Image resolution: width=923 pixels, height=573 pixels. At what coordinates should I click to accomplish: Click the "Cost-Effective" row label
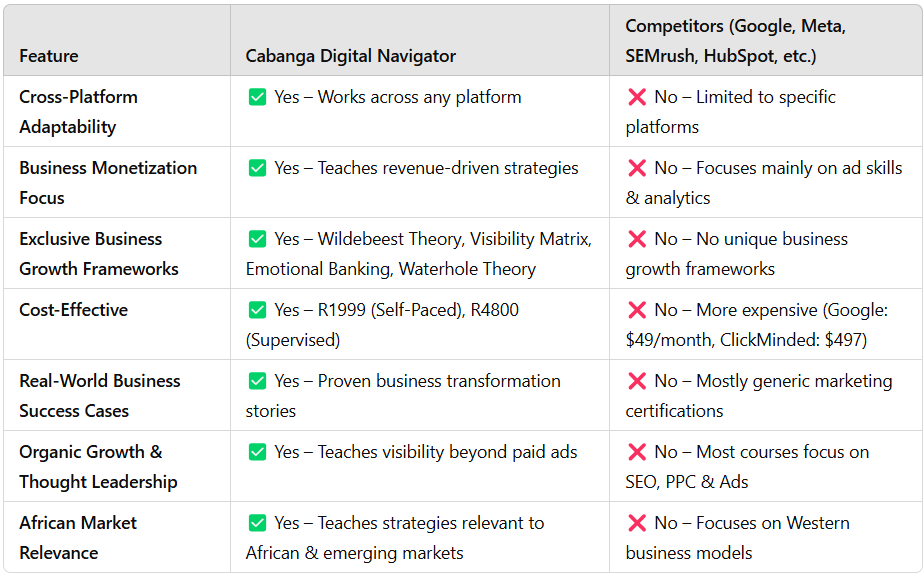(74, 310)
